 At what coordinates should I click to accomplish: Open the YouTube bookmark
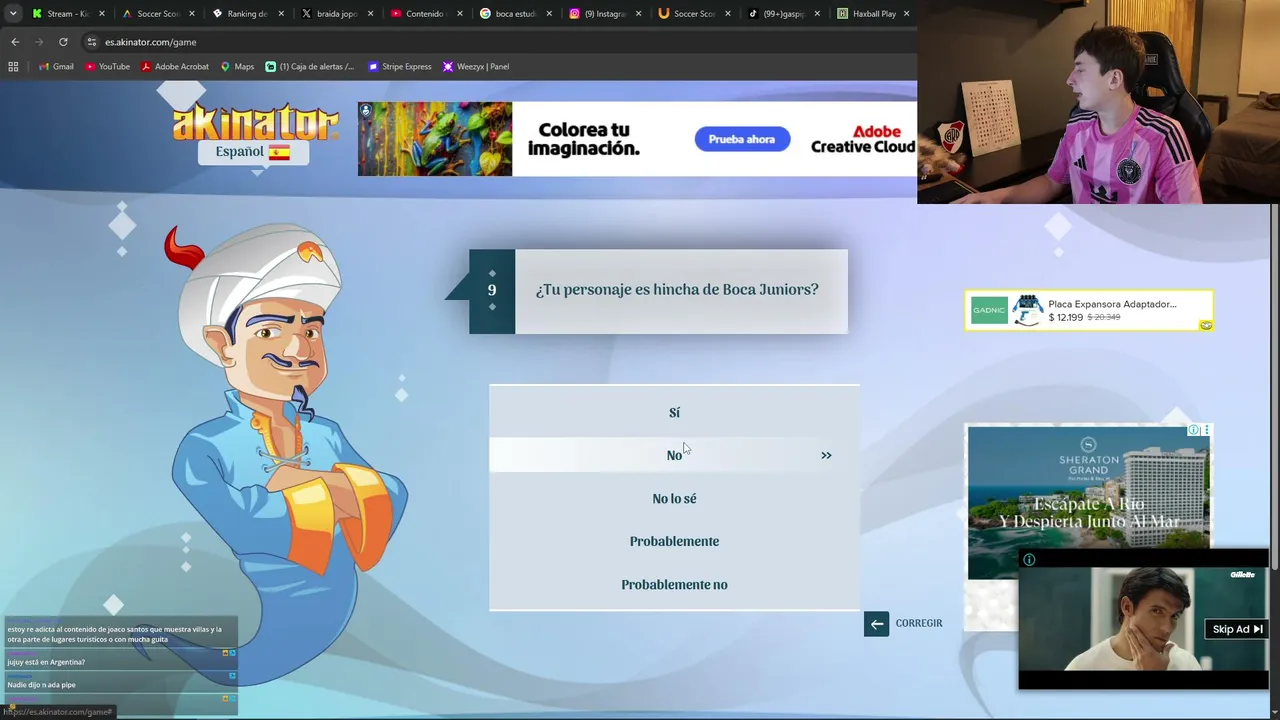(107, 67)
